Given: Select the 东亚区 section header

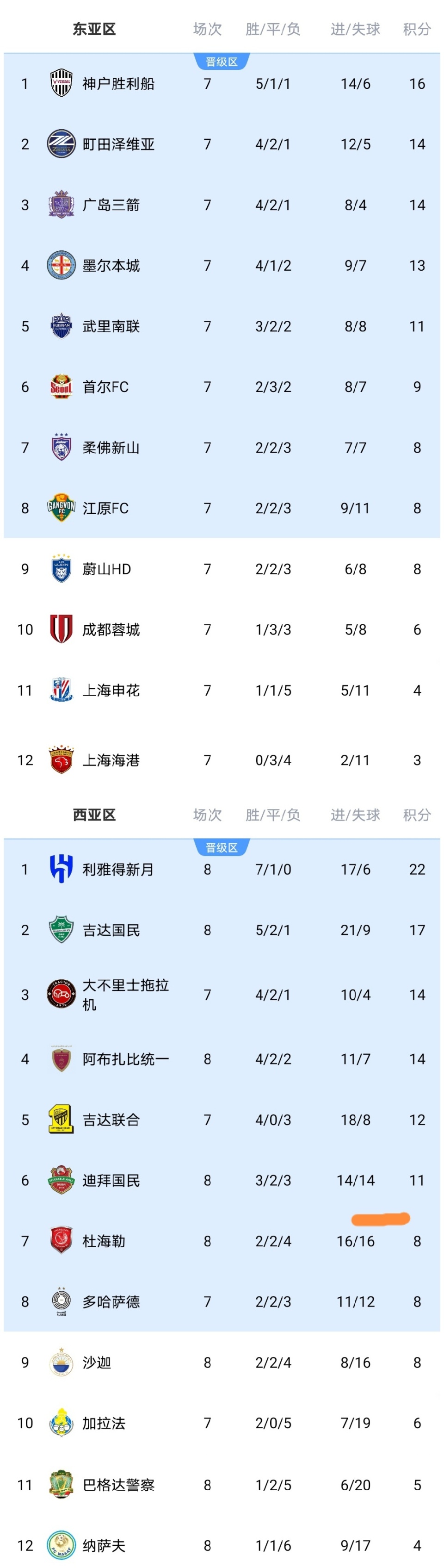Looking at the screenshot, I should coord(94,29).
